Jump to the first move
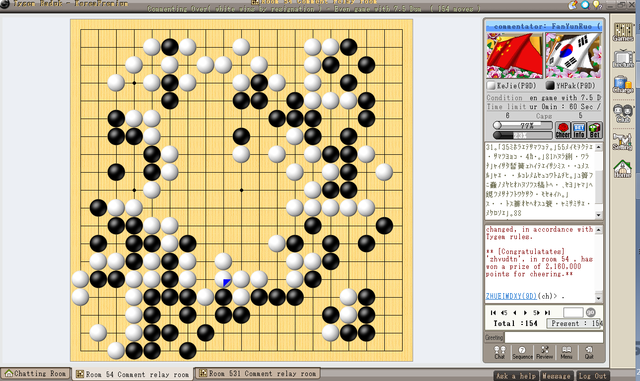Image resolution: width=640 pixels, height=381 pixels. tap(493, 312)
